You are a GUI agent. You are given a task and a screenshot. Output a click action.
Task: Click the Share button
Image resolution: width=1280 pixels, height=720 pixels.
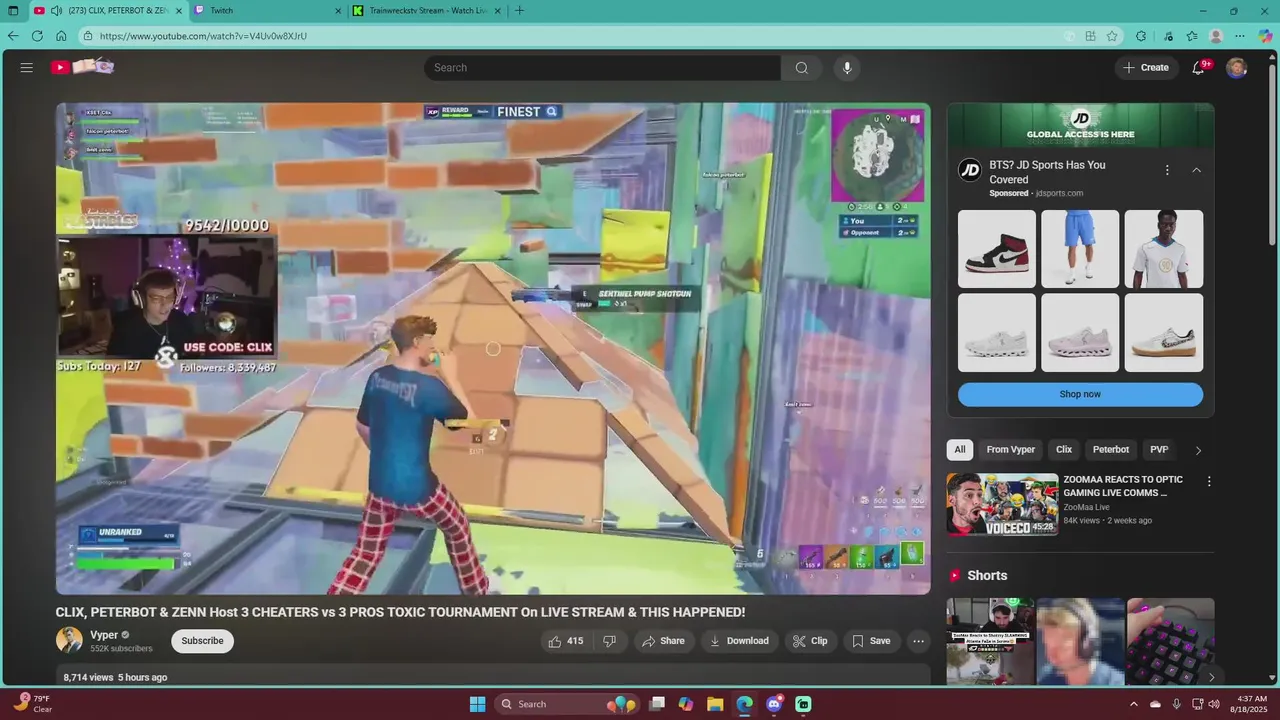coord(663,641)
